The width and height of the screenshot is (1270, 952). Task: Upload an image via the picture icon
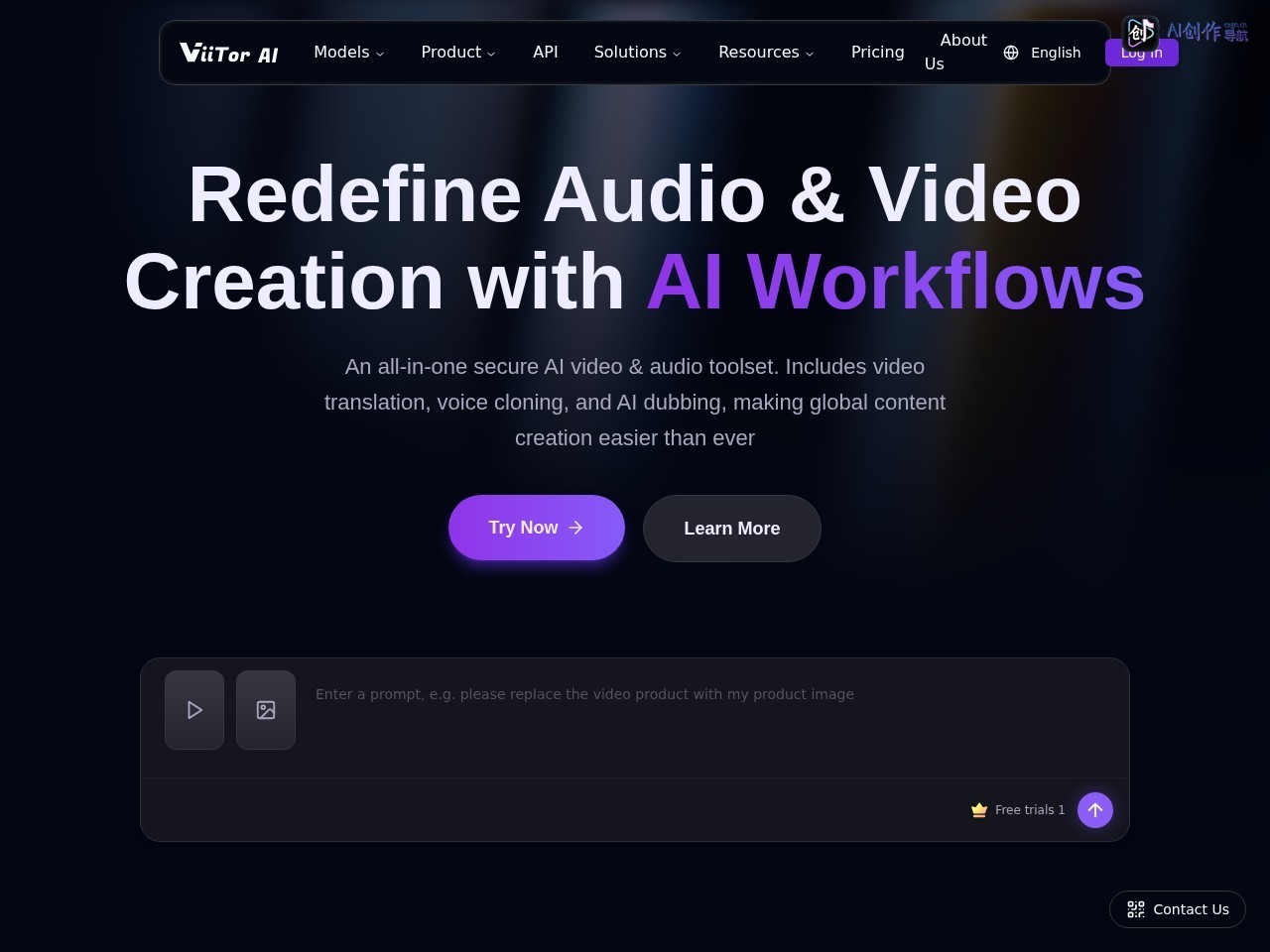pyautogui.click(x=266, y=710)
